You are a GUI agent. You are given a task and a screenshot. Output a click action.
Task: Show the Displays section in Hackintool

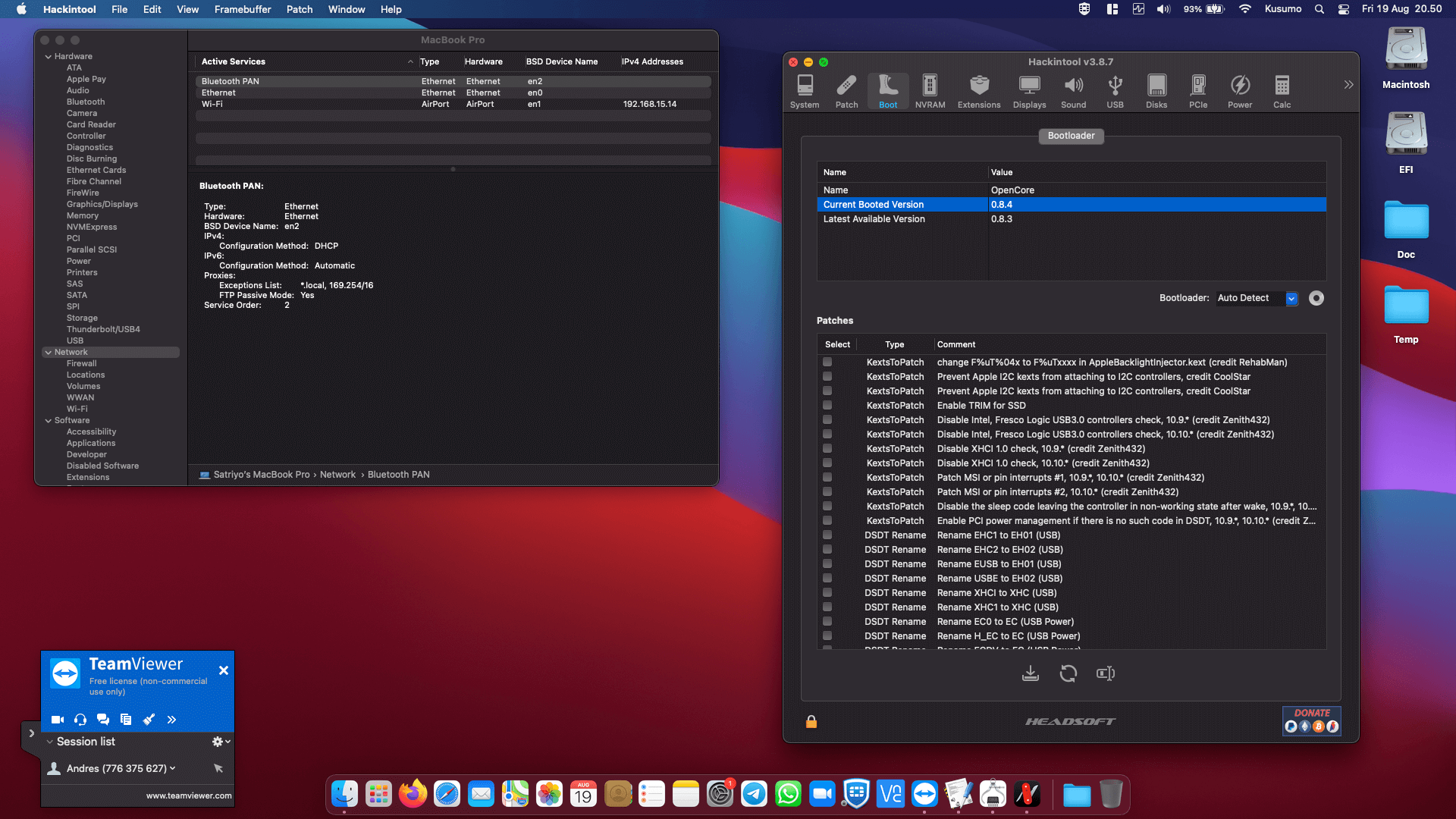(x=1029, y=92)
